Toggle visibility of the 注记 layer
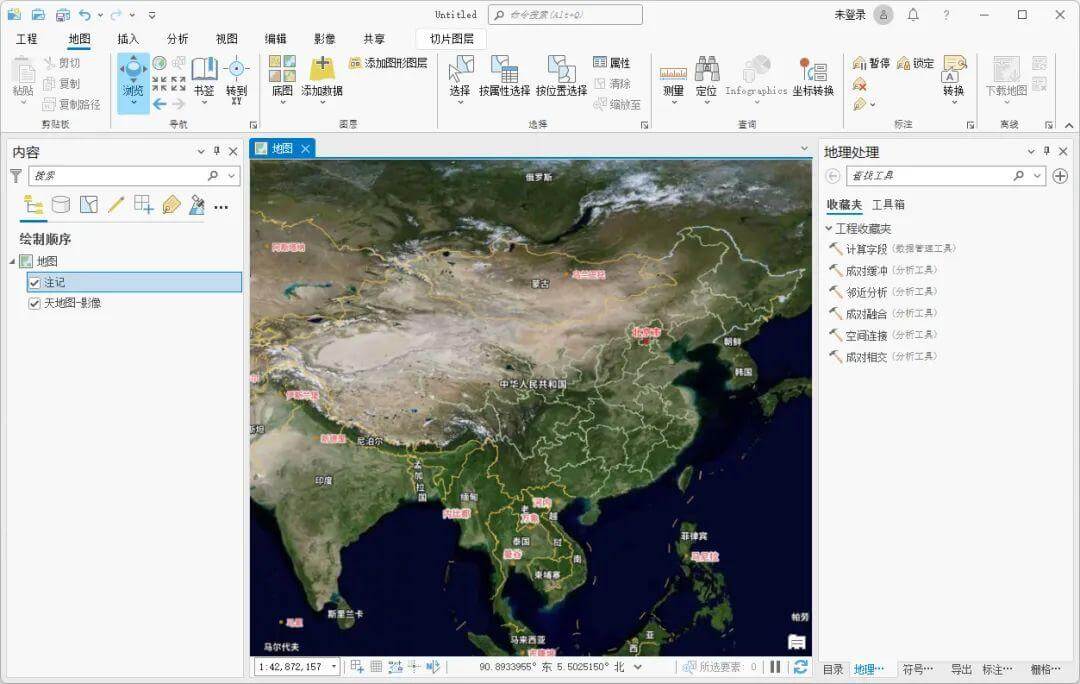Image resolution: width=1080 pixels, height=684 pixels. click(33, 282)
